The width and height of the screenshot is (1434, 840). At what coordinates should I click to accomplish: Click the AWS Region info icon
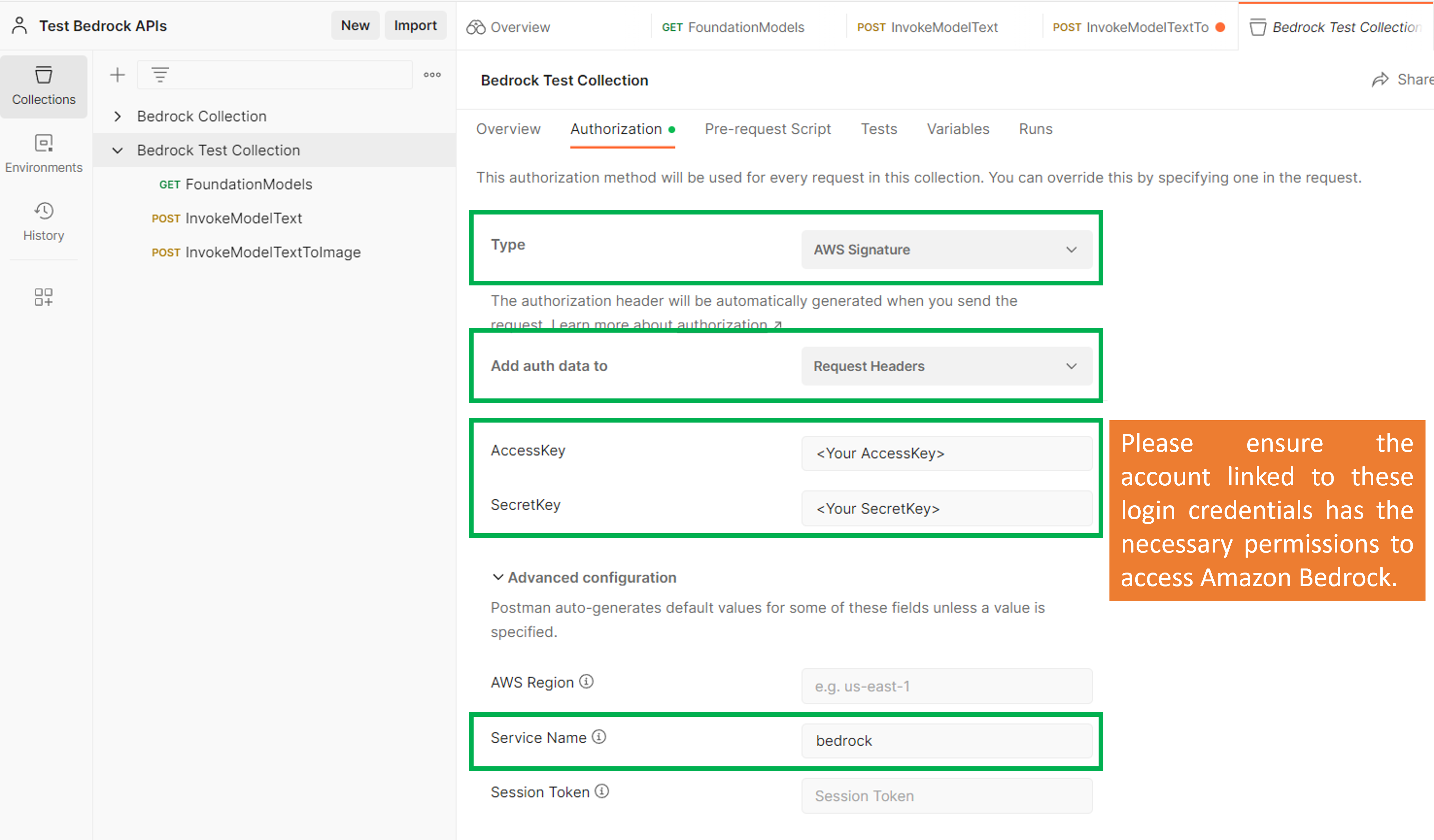click(x=586, y=681)
